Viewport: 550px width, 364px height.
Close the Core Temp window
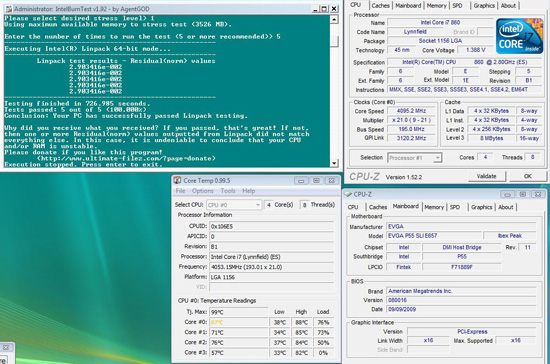click(331, 181)
